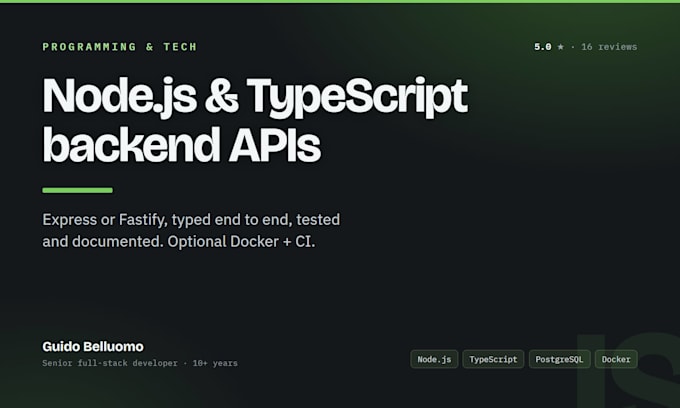Click the backend APIs title line
The image size is (680, 408).
181,144
